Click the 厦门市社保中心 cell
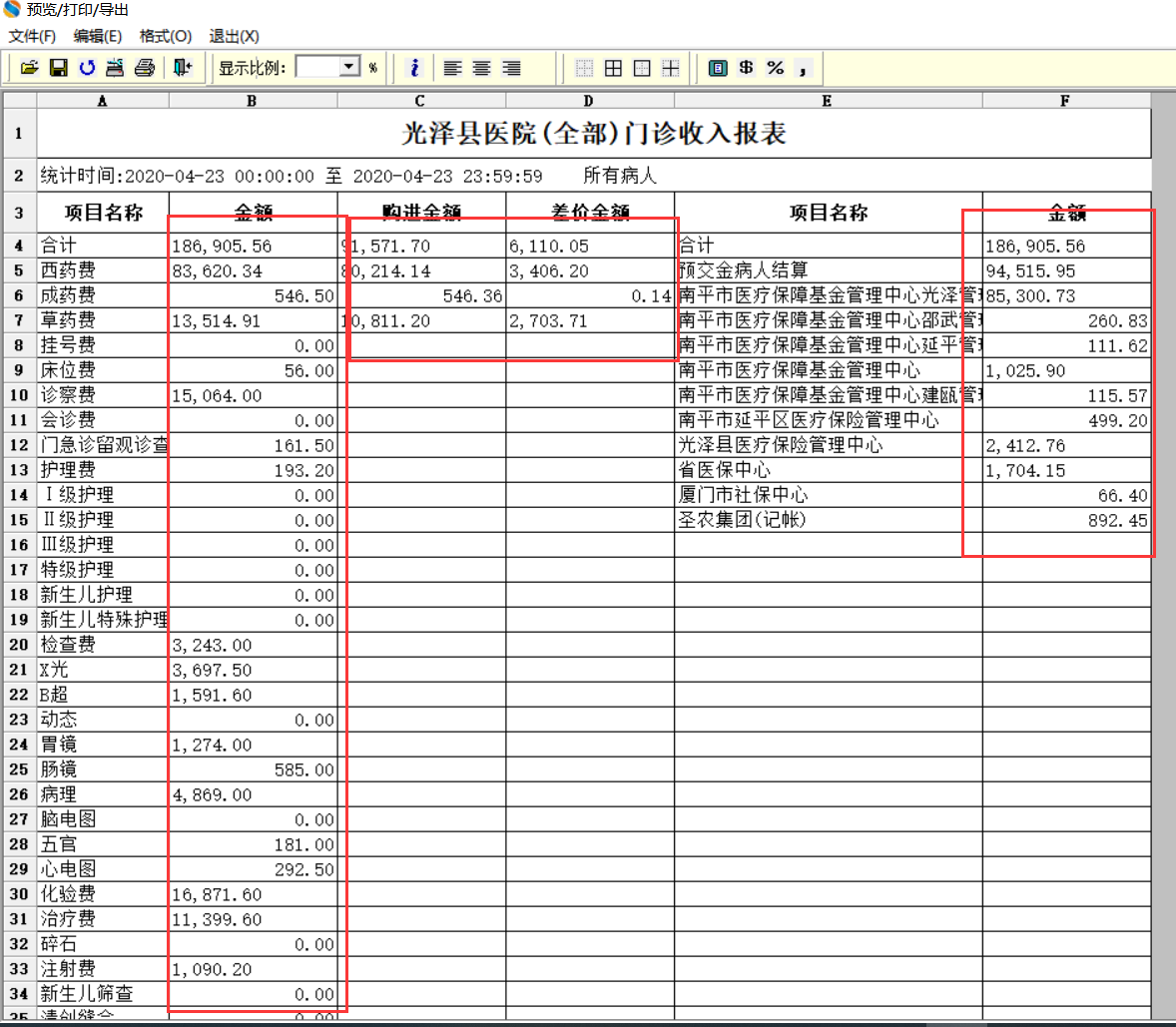The width and height of the screenshot is (1176, 1027). coord(828,495)
